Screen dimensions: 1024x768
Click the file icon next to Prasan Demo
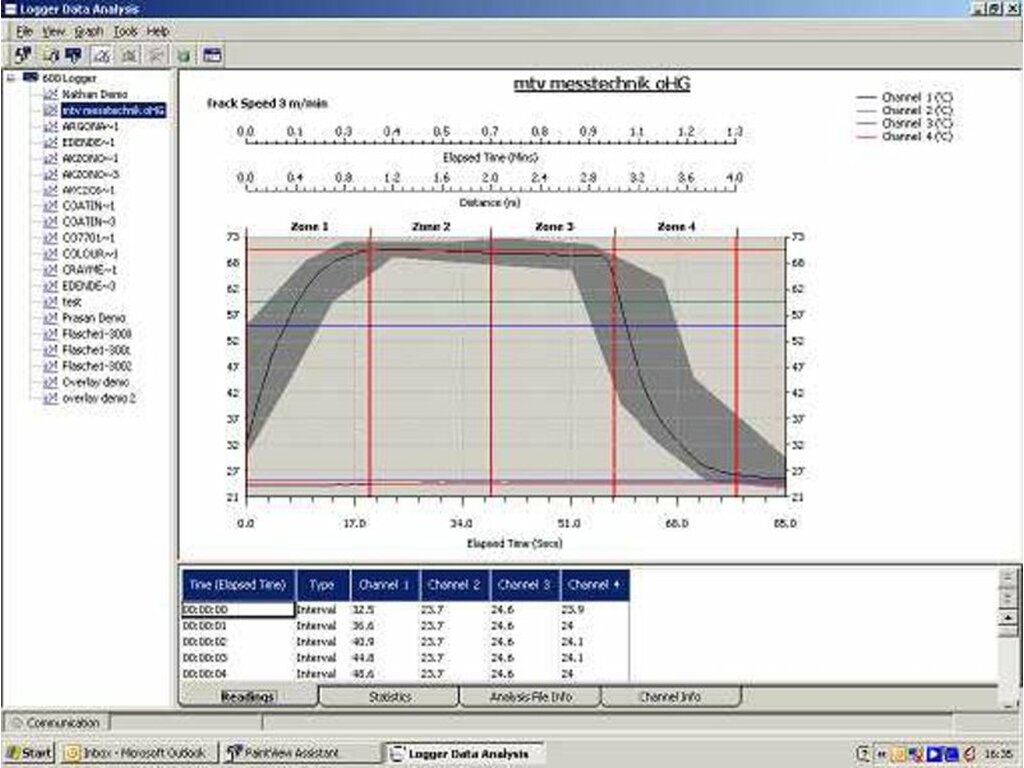(x=50, y=317)
